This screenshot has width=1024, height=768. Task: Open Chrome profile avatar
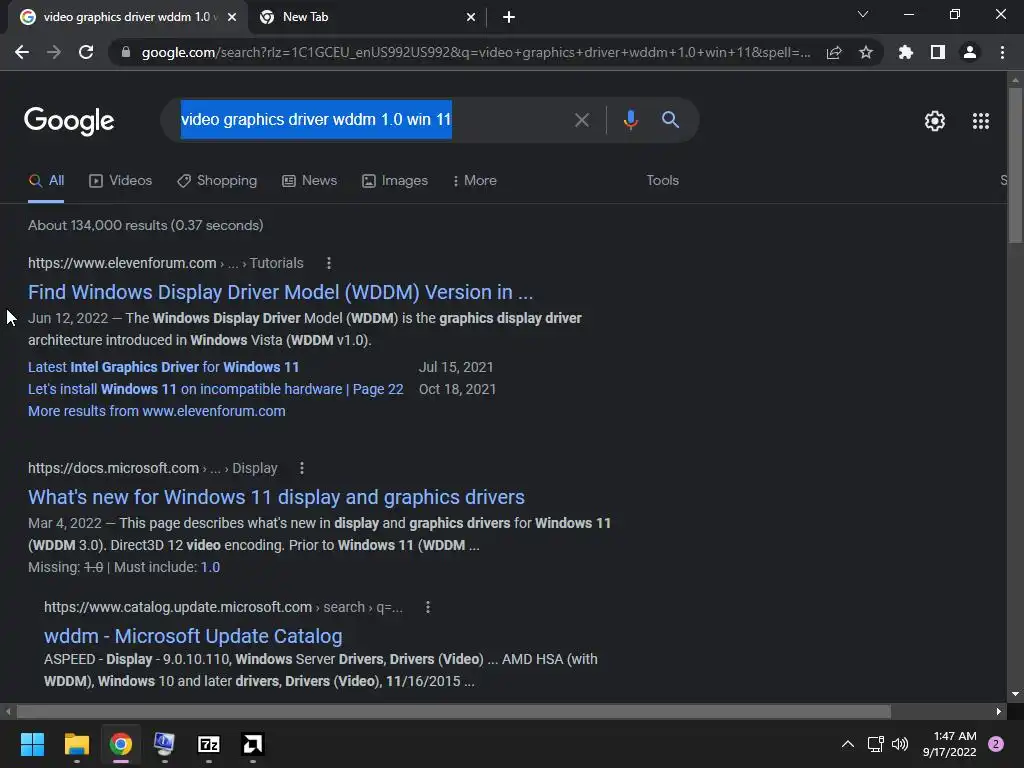tap(970, 52)
